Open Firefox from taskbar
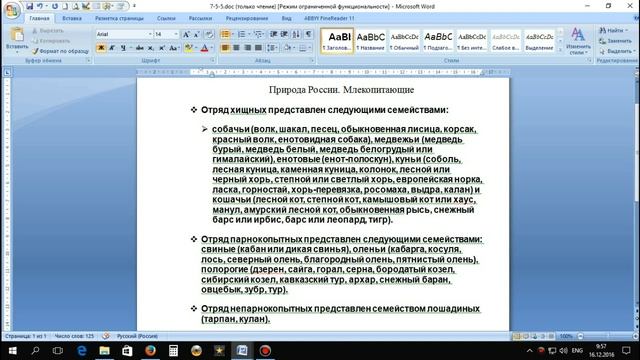This screenshot has width=640, height=360. pos(151,350)
